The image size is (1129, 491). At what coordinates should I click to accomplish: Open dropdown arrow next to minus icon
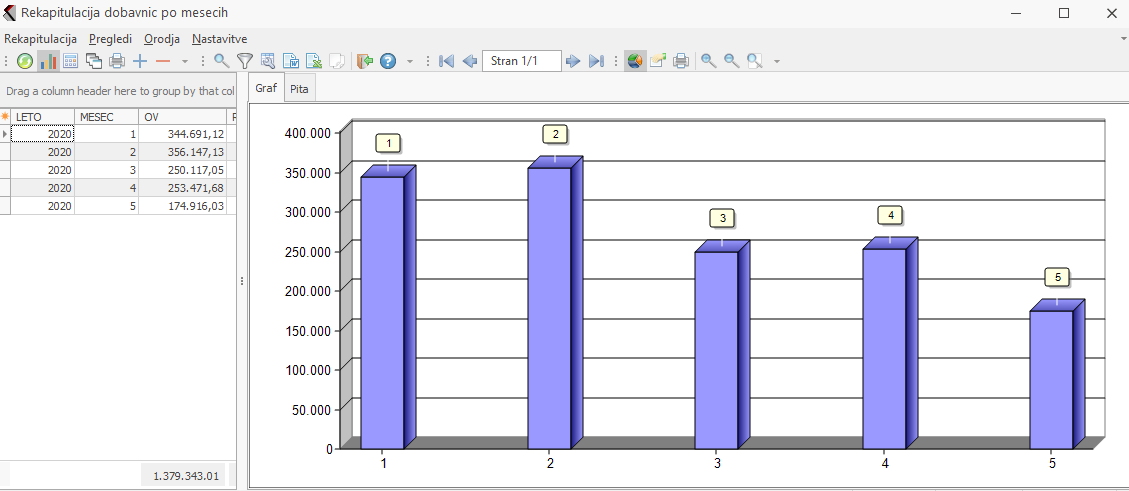click(x=185, y=62)
